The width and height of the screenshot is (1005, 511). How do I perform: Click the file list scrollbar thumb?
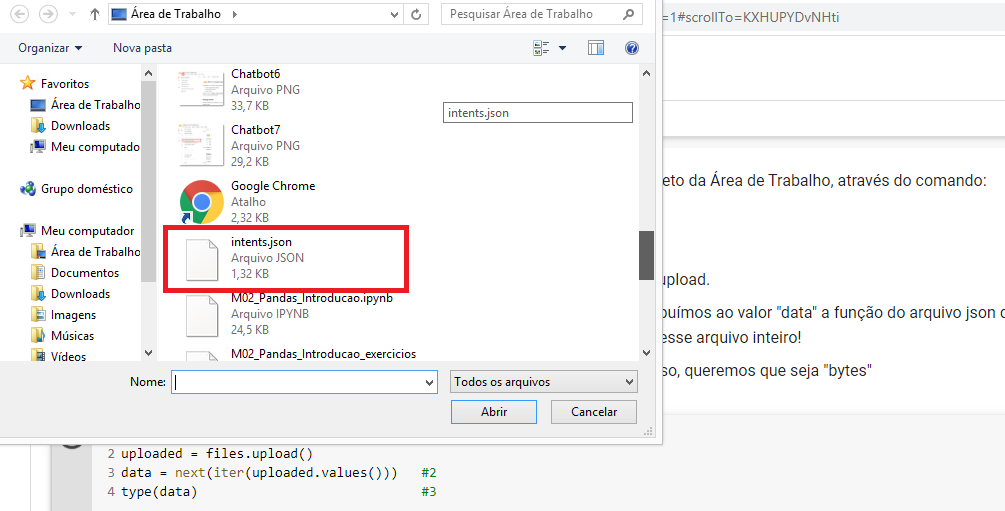point(646,255)
